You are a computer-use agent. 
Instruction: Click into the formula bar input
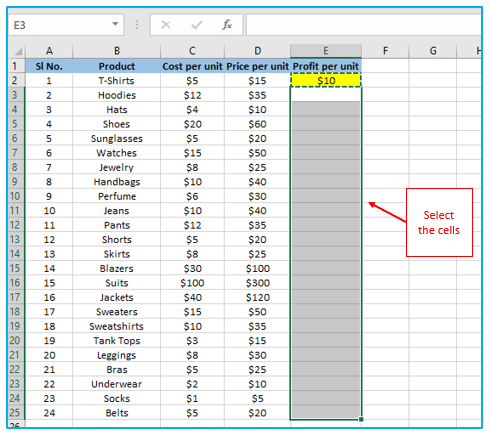pos(363,25)
